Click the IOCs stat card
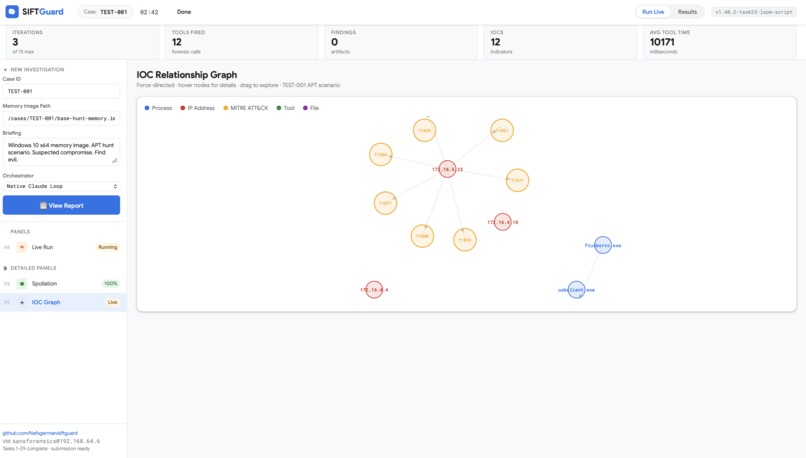The width and height of the screenshot is (806, 458). point(560,42)
